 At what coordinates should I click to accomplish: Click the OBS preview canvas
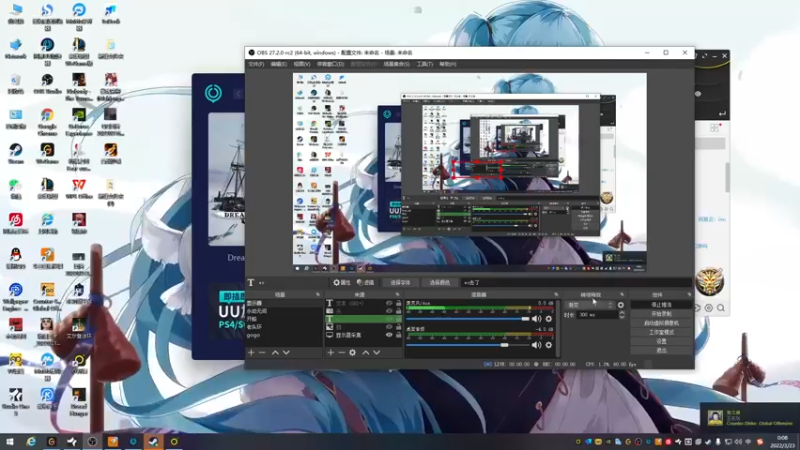[x=469, y=172]
